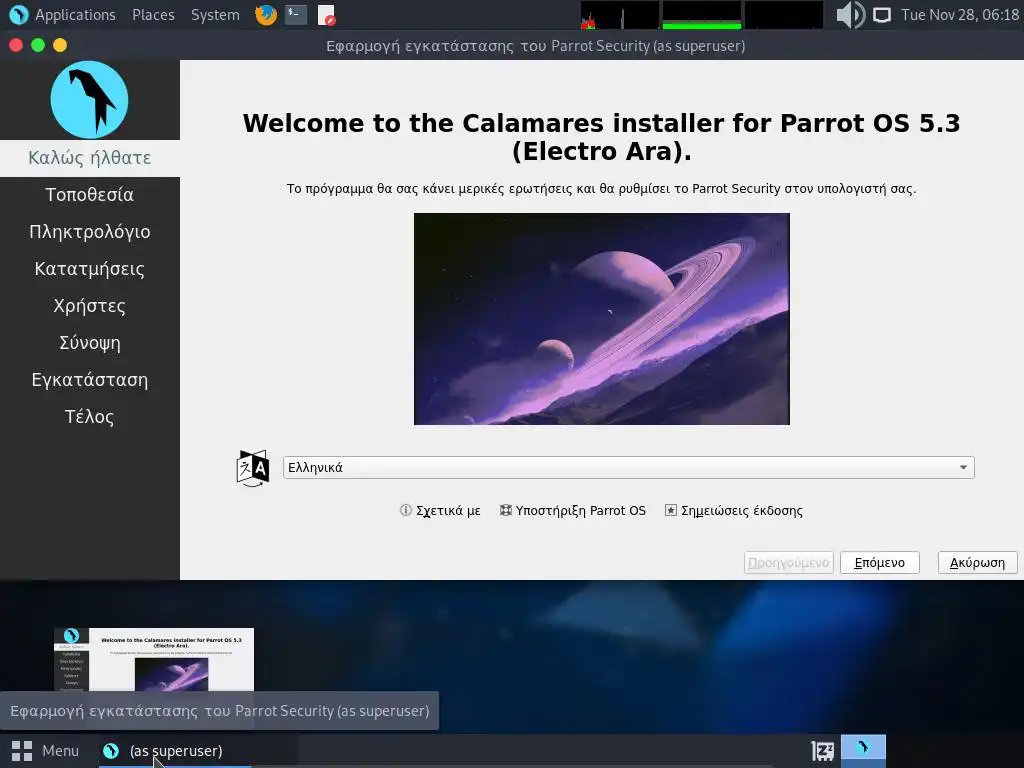Click the window title text
This screenshot has width=1024, height=768.
tap(536, 46)
